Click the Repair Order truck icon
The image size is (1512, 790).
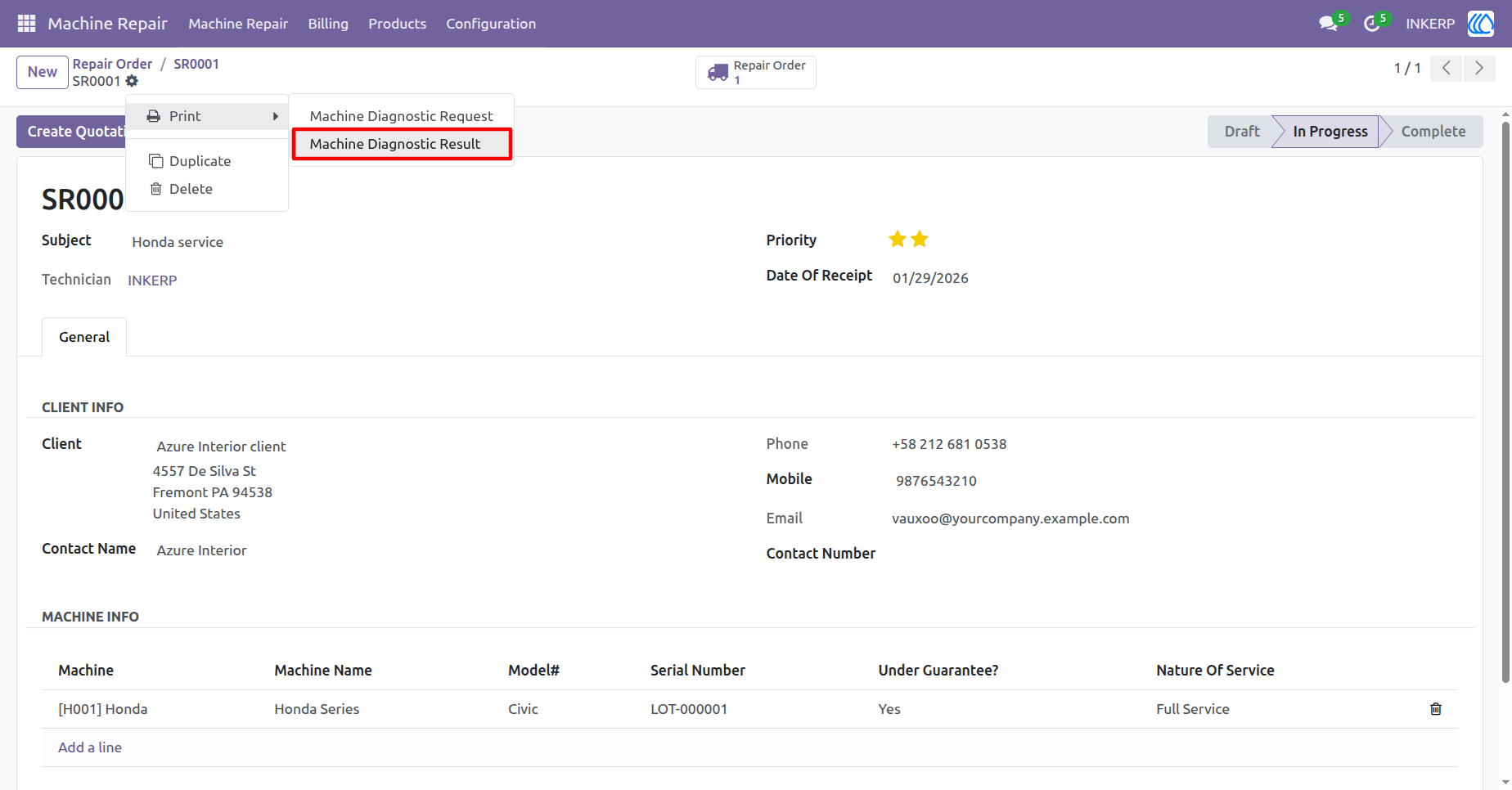click(x=718, y=72)
